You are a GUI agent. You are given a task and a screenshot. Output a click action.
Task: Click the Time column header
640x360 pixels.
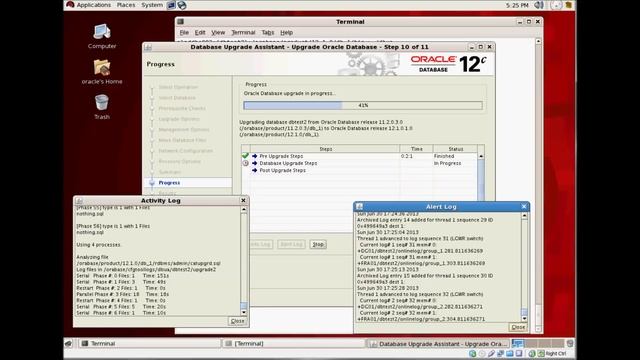tap(416, 149)
